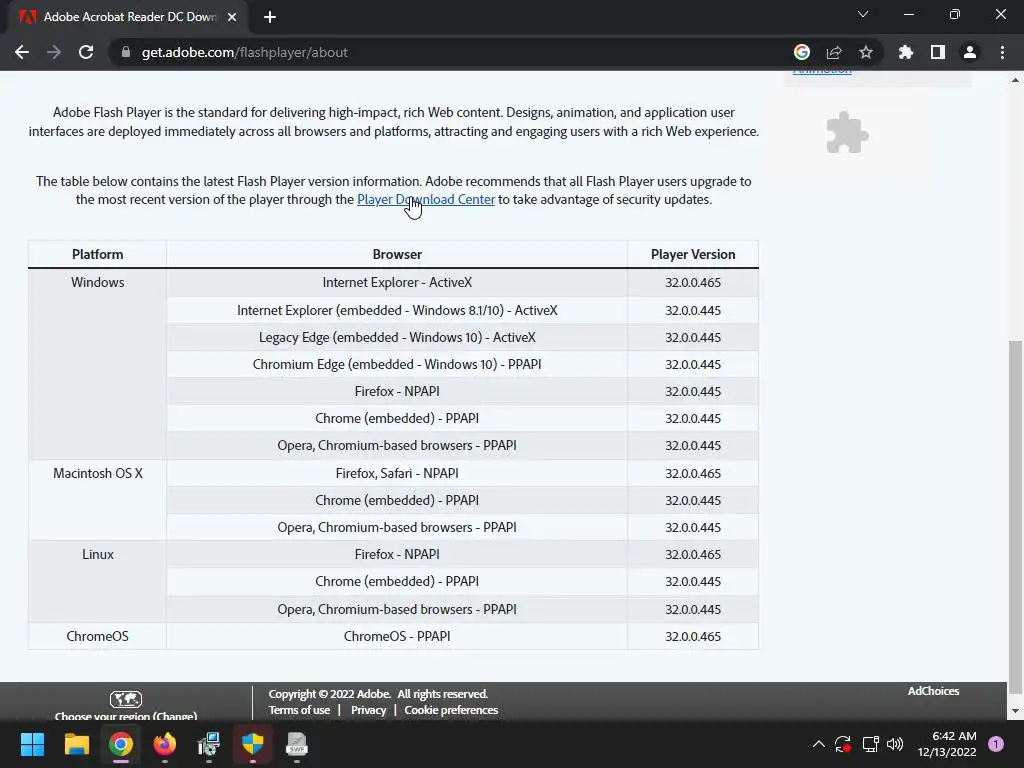1024x768 pixels.
Task: Click the region world map icon
Action: tap(126, 699)
